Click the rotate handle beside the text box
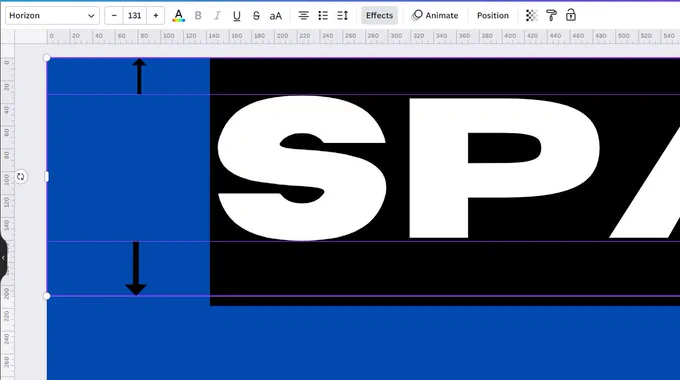680x380 pixels. click(x=20, y=177)
